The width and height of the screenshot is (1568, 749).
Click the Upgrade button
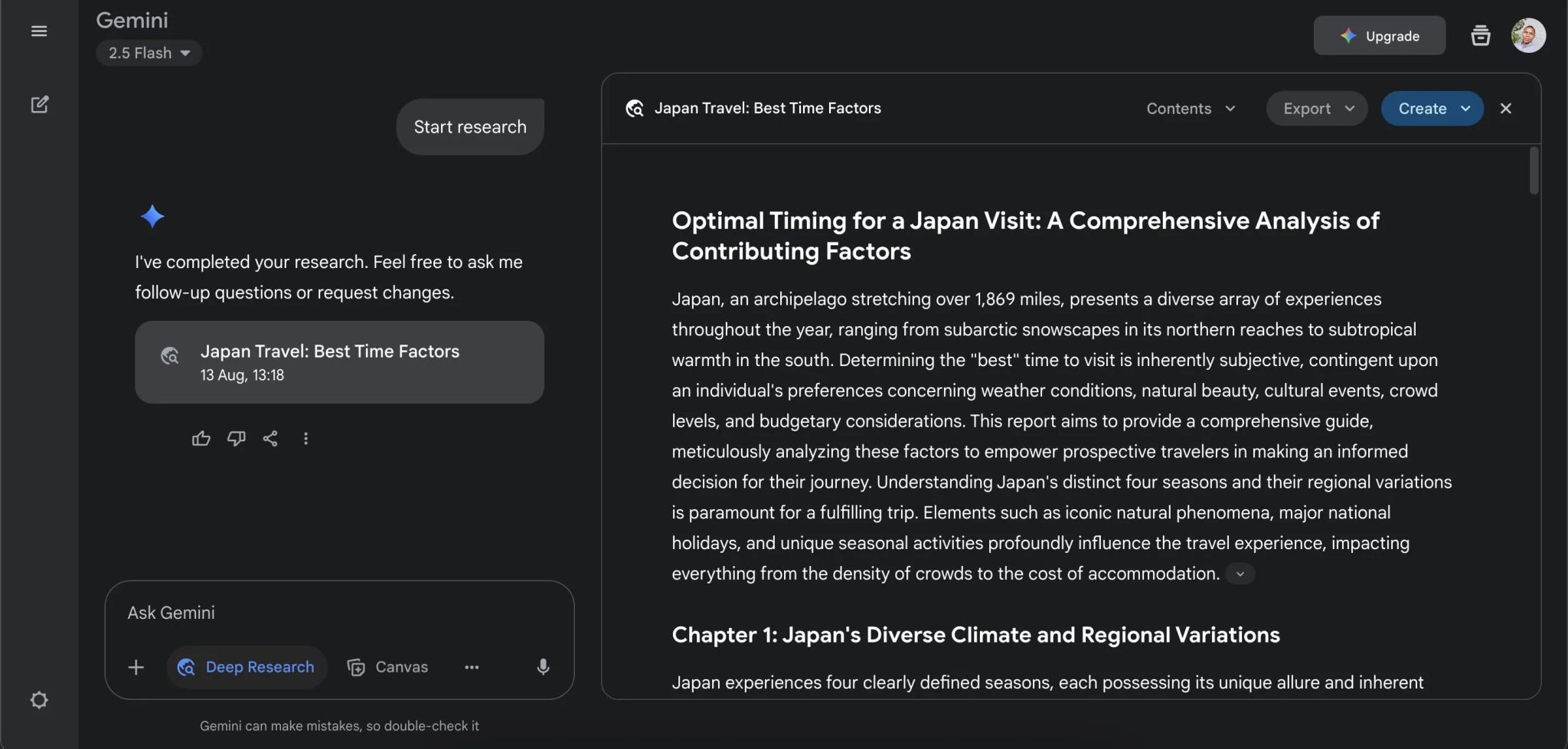1380,36
